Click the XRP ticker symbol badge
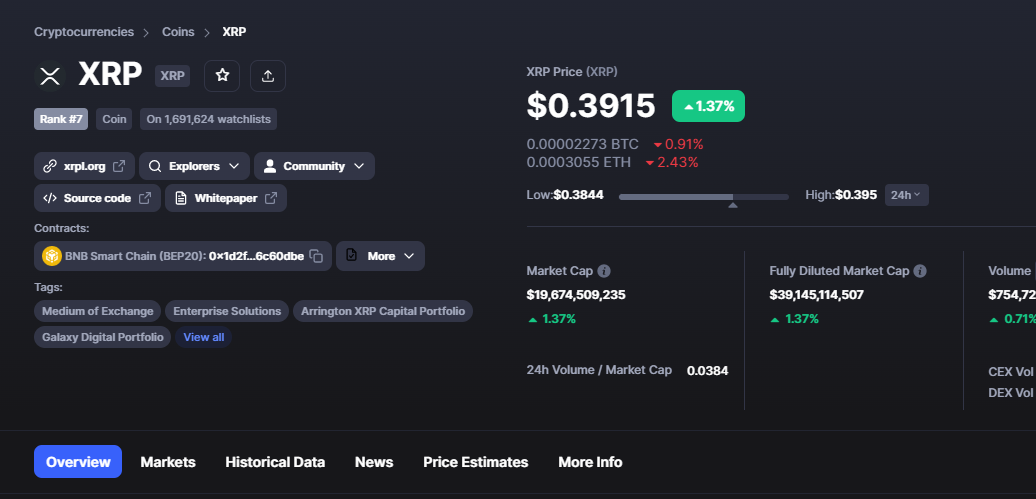Image resolution: width=1036 pixels, height=499 pixels. click(x=172, y=76)
